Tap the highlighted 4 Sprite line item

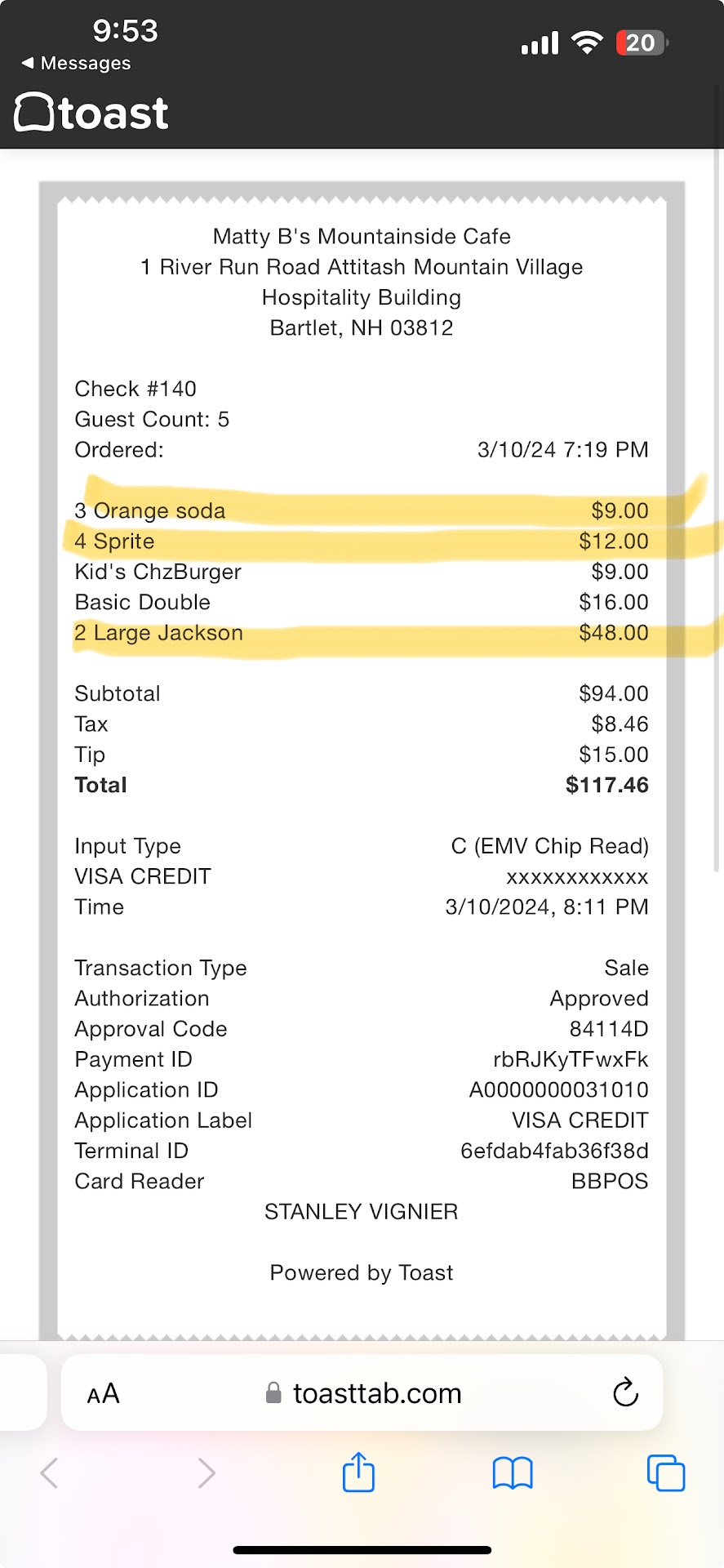pos(114,541)
